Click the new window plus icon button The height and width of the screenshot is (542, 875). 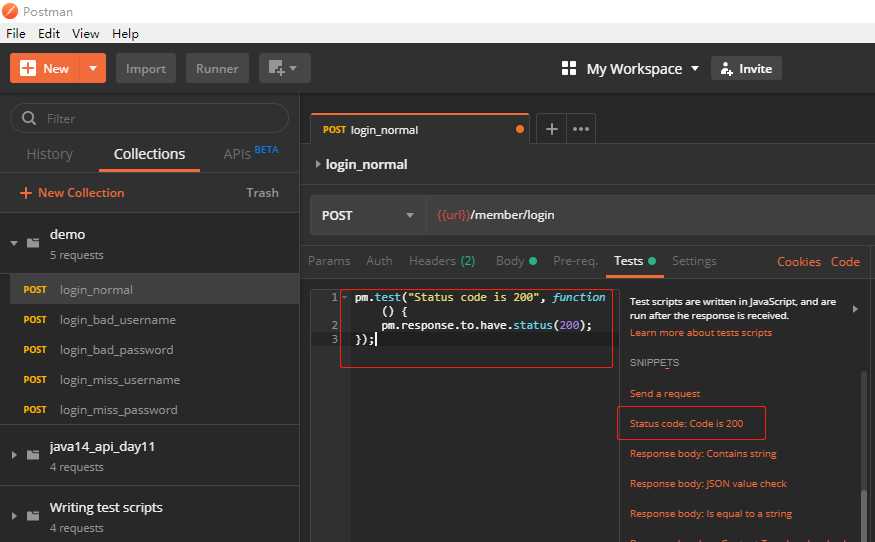[x=284, y=68]
